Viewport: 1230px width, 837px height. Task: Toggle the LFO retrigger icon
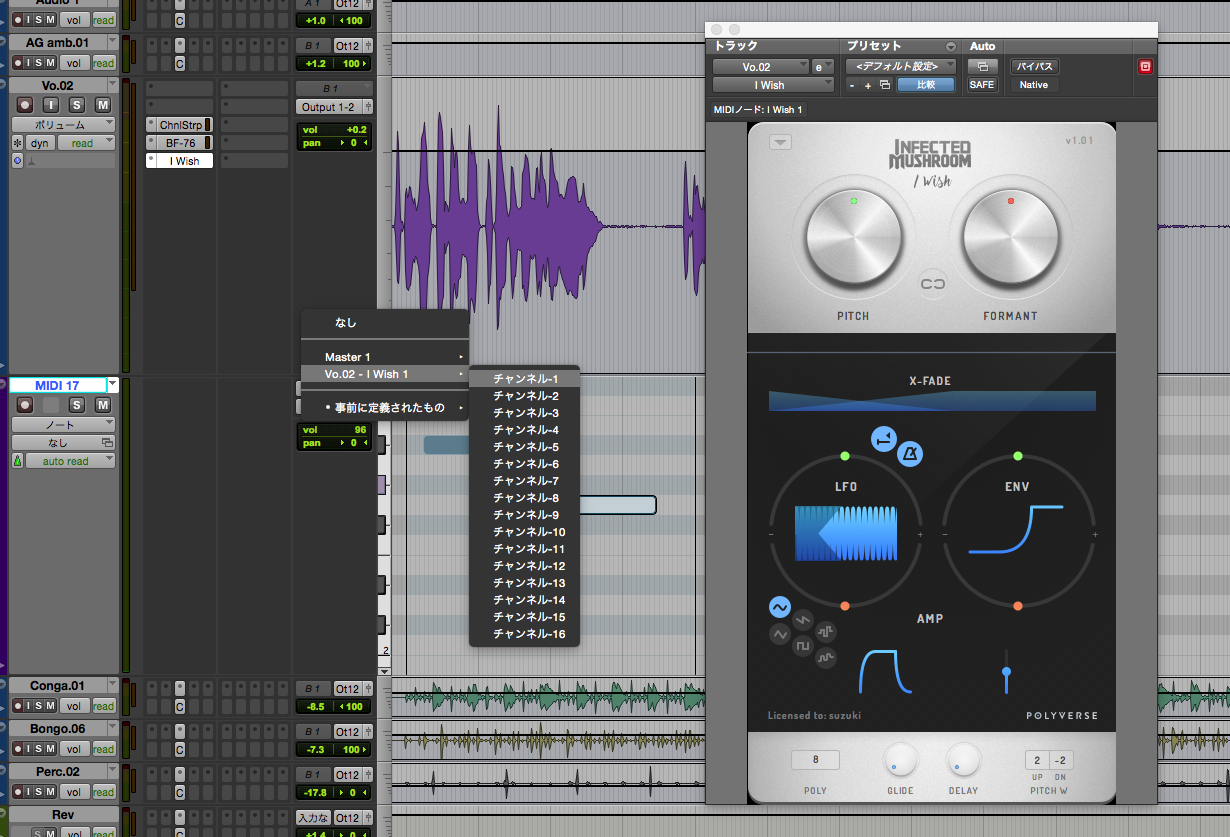[x=883, y=438]
